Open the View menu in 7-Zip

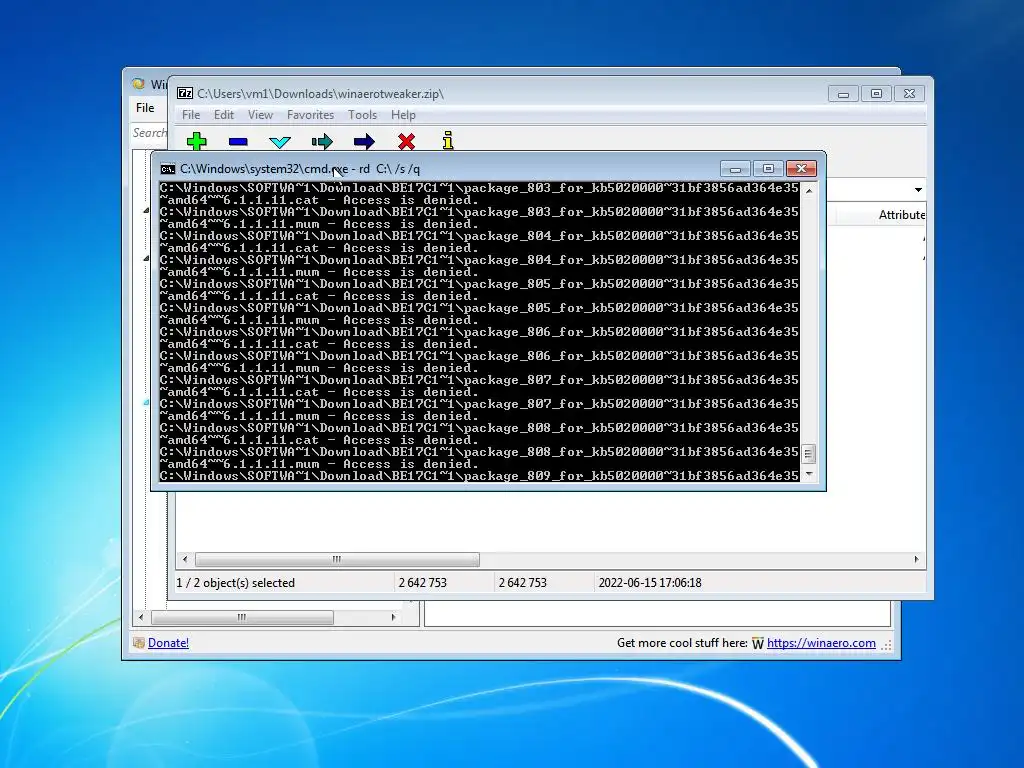click(x=260, y=115)
